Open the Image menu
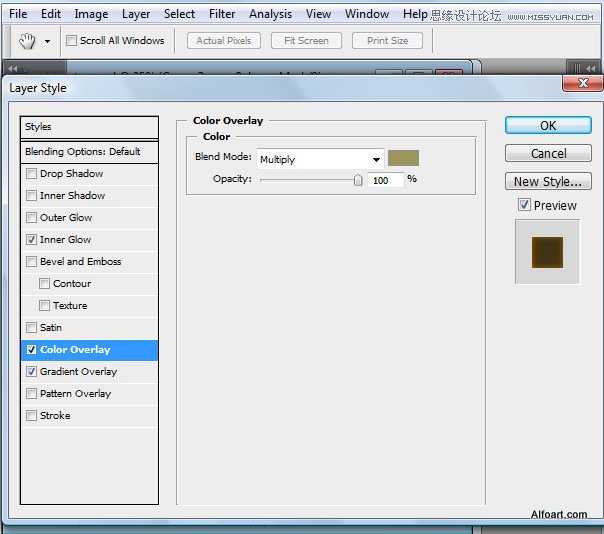 (x=91, y=14)
